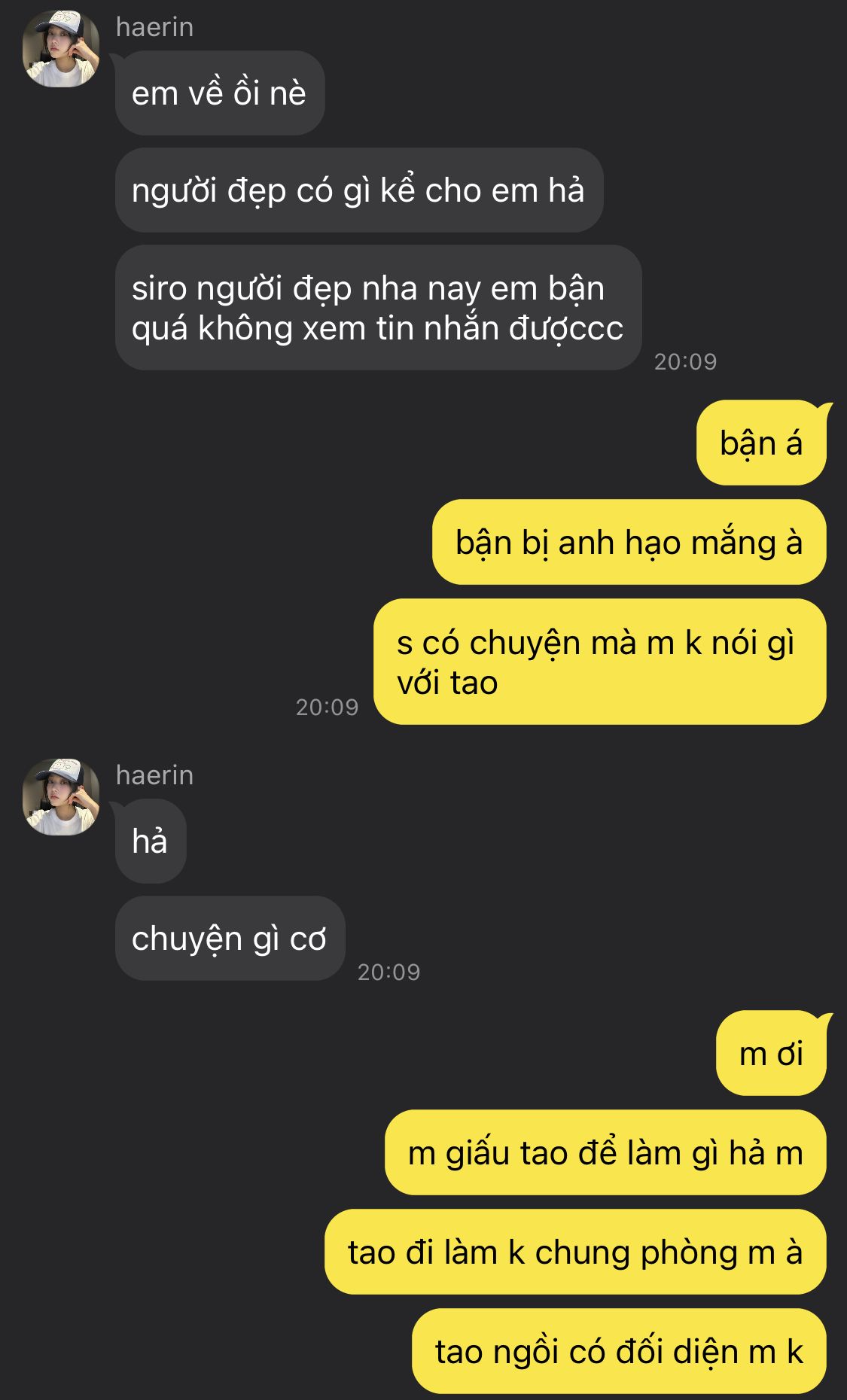Screen dimensions: 847x1400
Task: Tap the 20:09 timestamp next to "chuyện gì cơ"
Action: [388, 972]
